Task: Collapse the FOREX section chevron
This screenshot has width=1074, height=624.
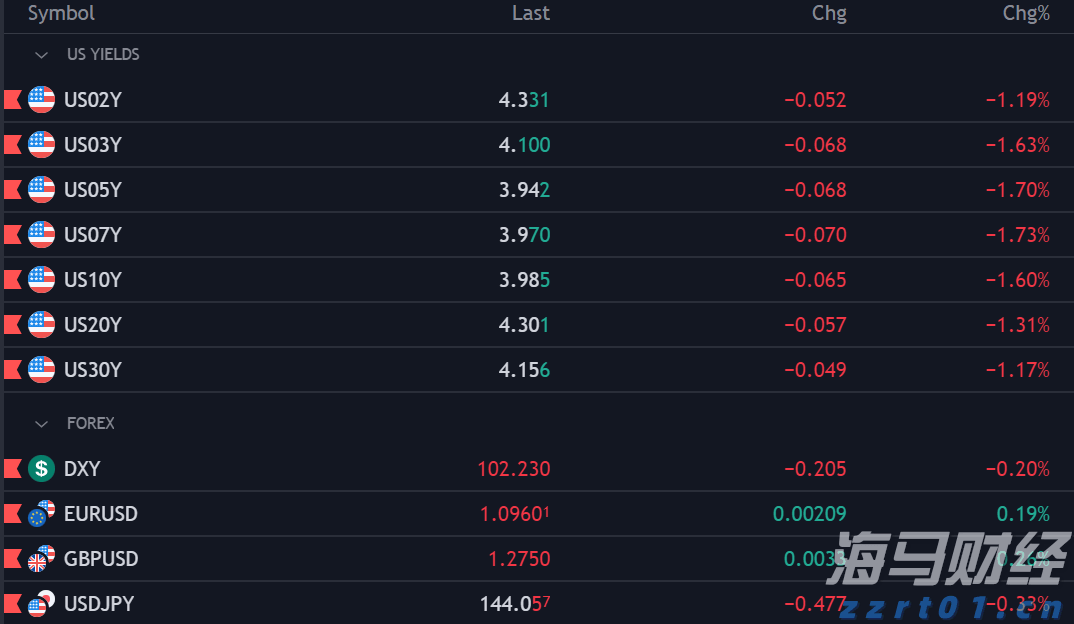Action: coord(42,424)
